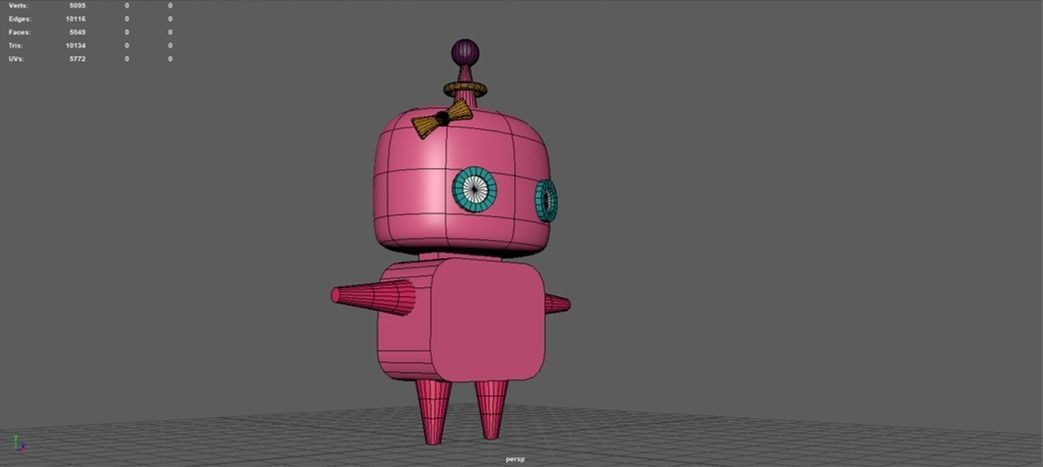Click the edge count value 10116
1043x467 pixels.
[x=75, y=19]
